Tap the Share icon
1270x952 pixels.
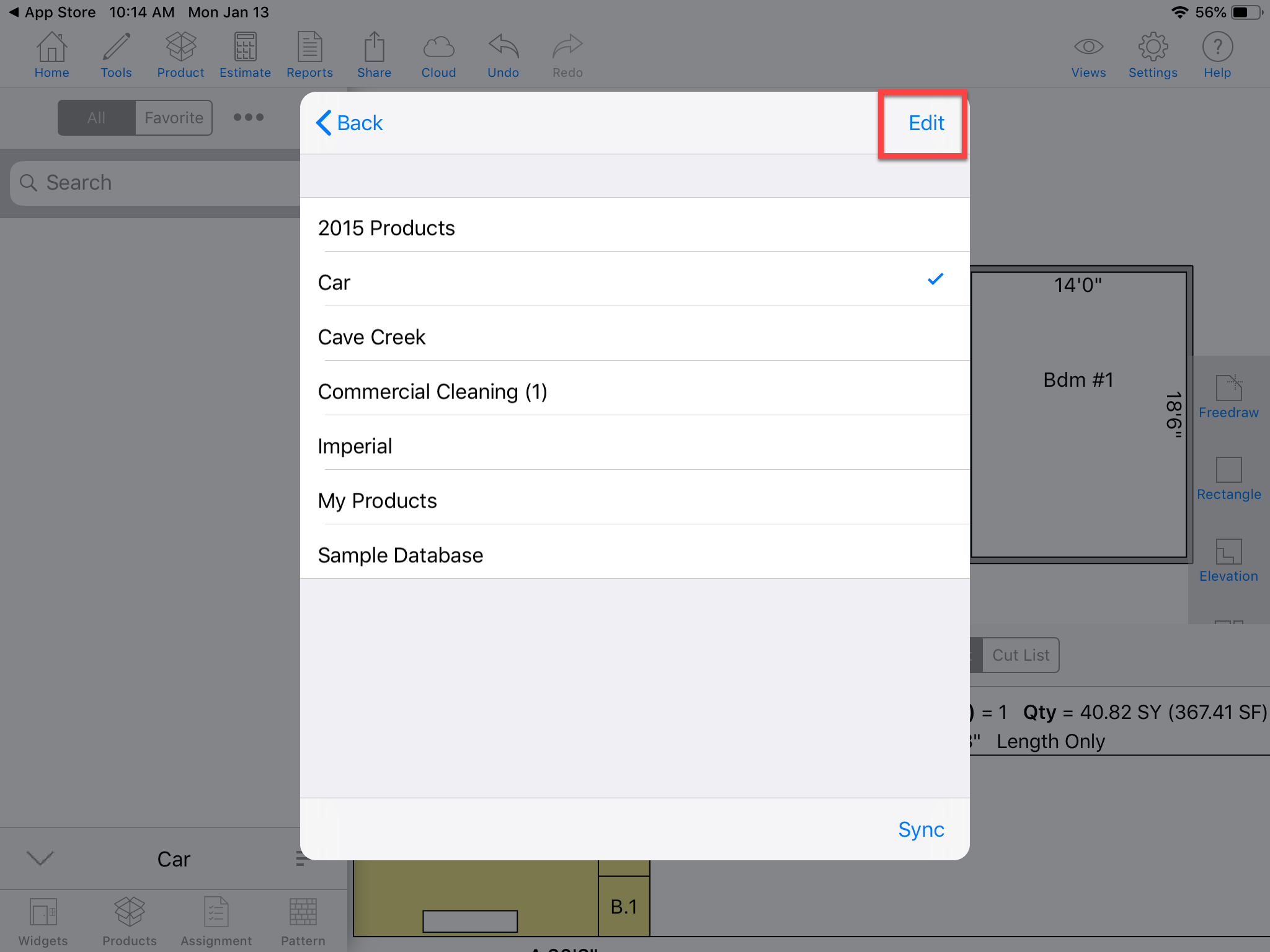(x=374, y=55)
